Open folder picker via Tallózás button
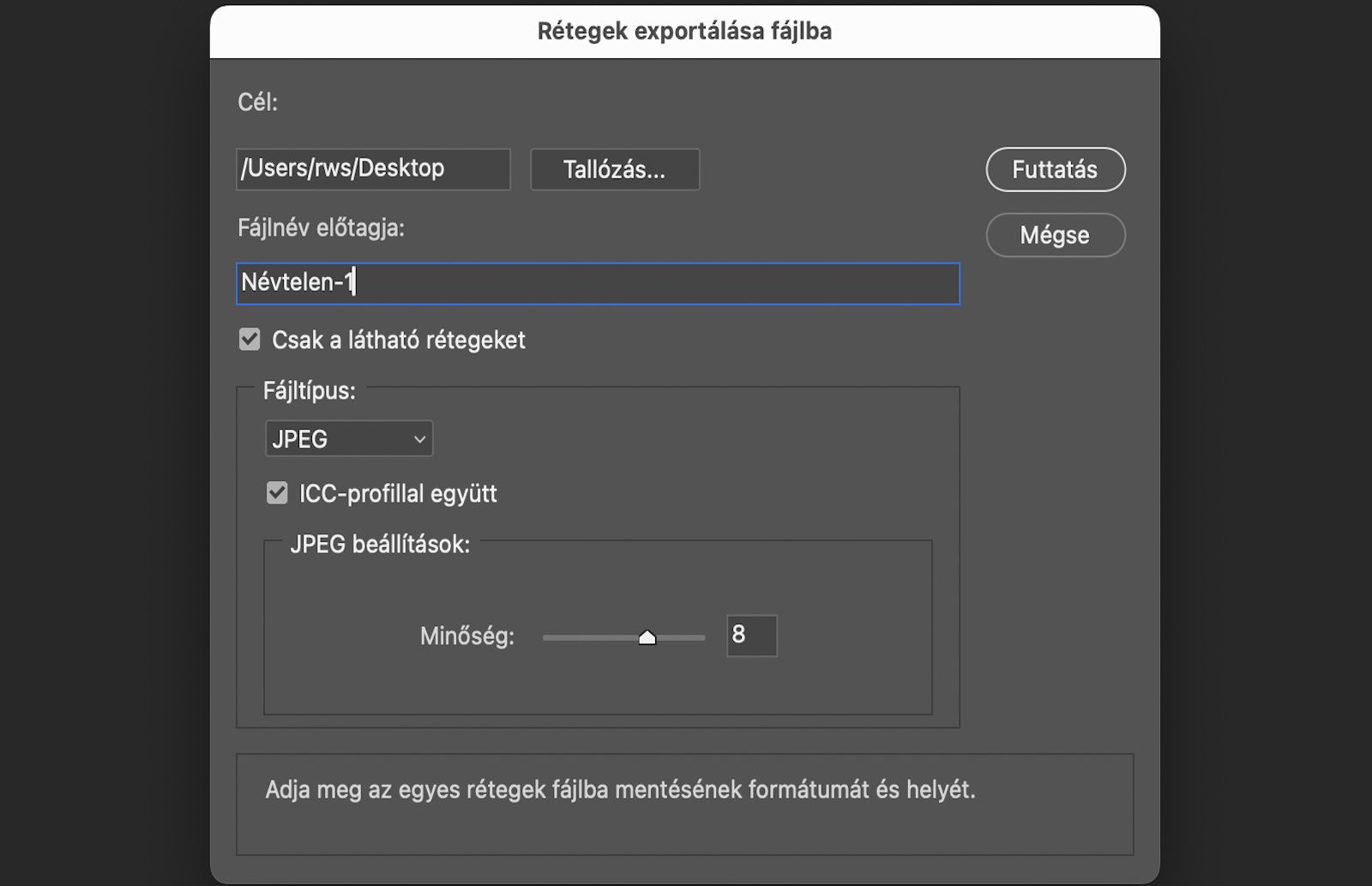This screenshot has height=886, width=1372. [614, 169]
